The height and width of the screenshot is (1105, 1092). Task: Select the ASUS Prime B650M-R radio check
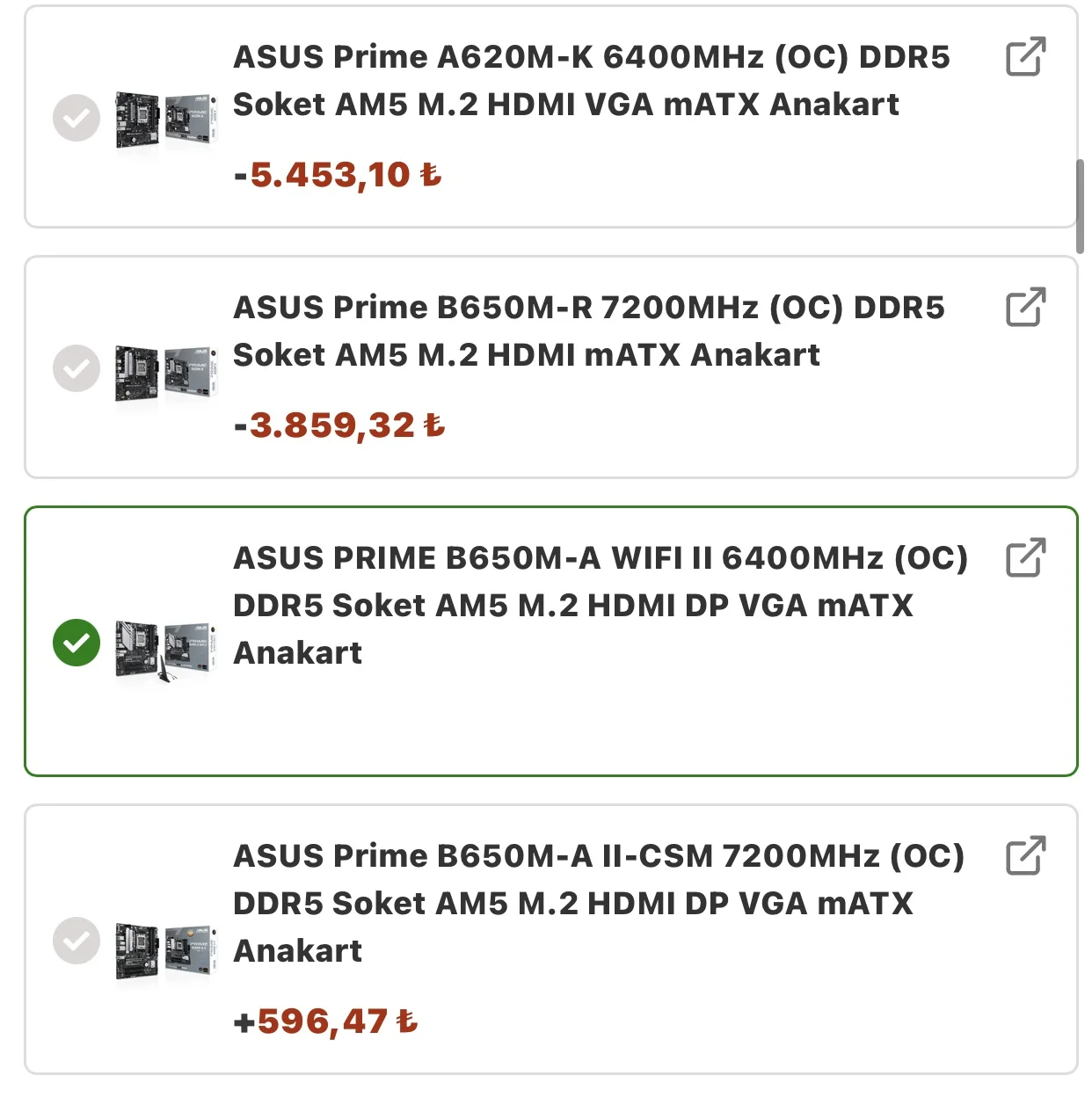76,368
